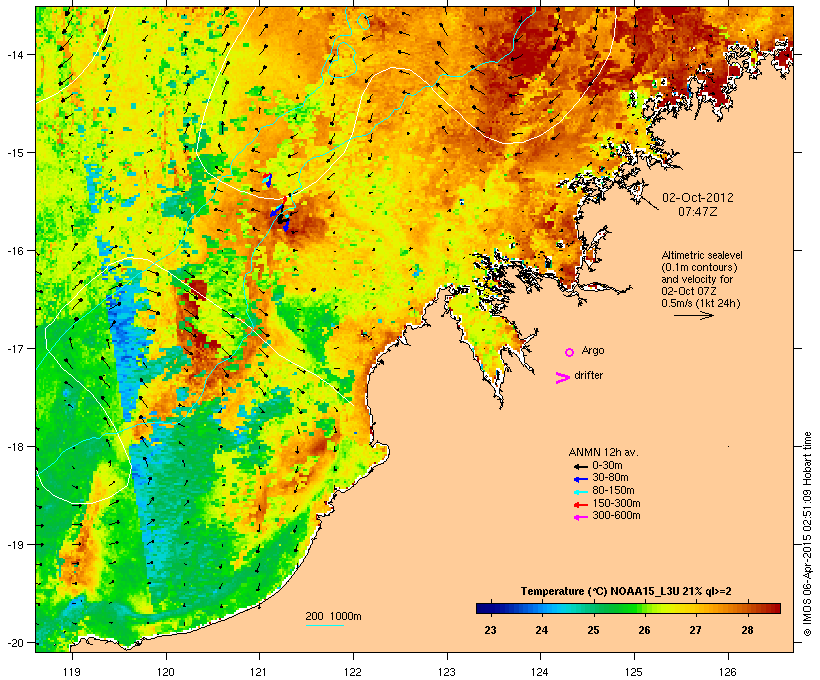This screenshot has width=820, height=680.
Task: Click the black 0-30m legend arrow
Action: [x=580, y=466]
